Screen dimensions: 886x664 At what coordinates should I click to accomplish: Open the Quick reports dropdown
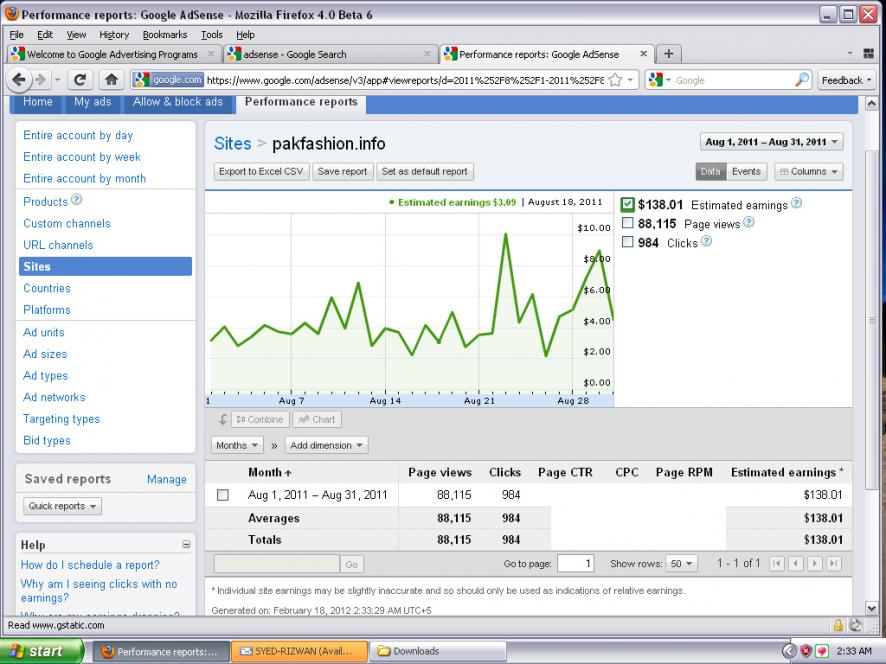(63, 506)
